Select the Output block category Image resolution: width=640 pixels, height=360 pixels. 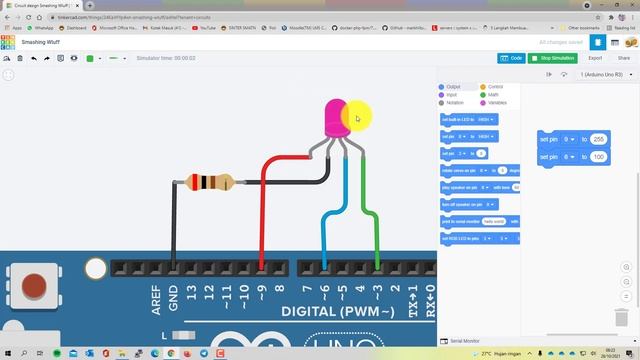[x=453, y=87]
